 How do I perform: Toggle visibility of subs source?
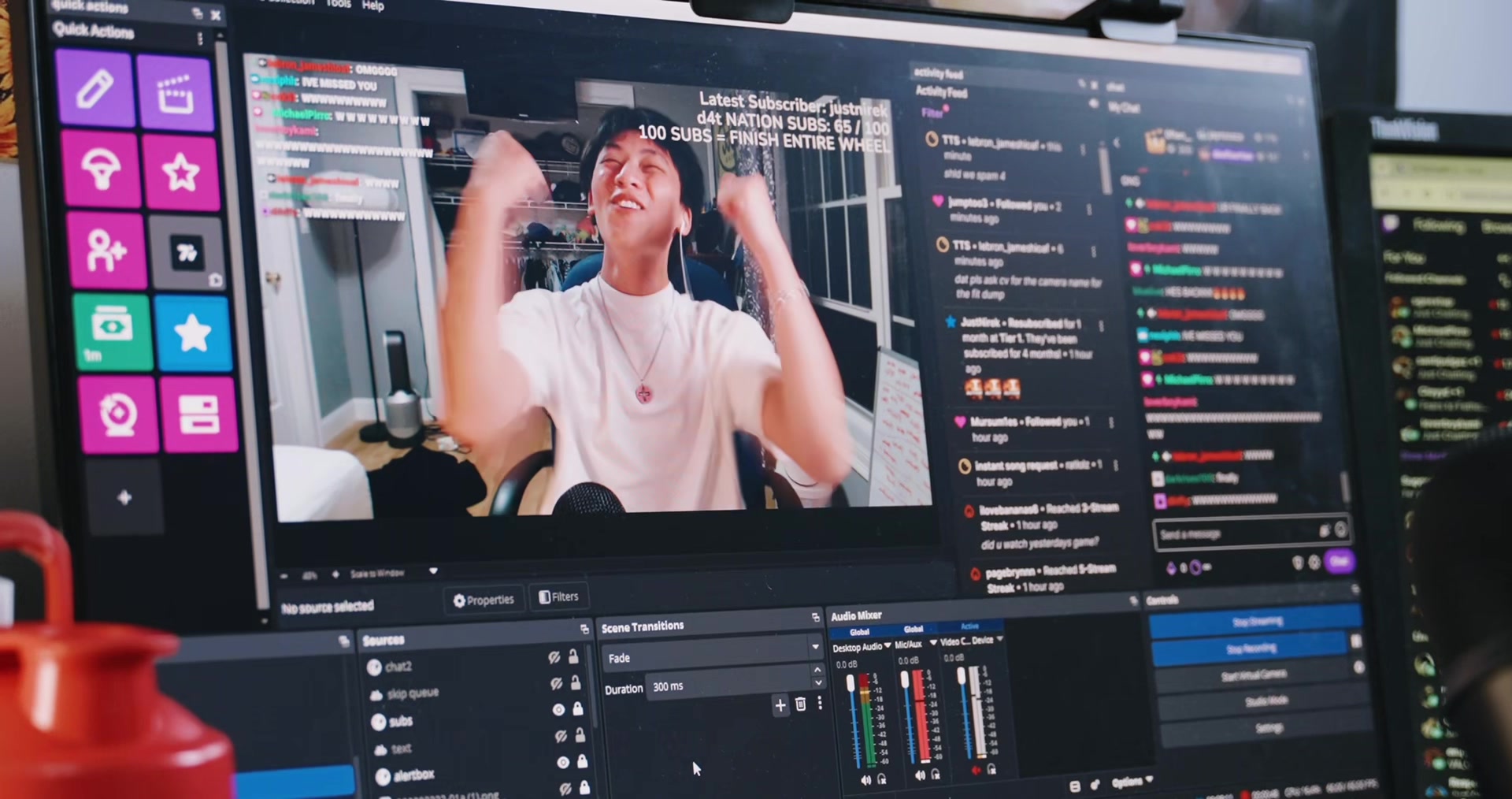pos(558,709)
